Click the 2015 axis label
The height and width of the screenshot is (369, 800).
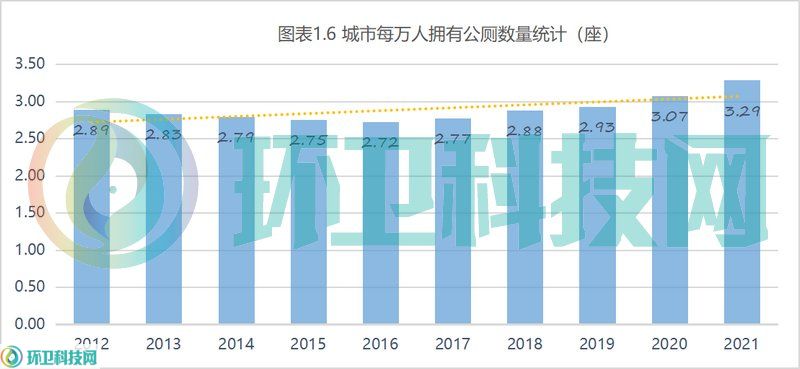tap(308, 344)
